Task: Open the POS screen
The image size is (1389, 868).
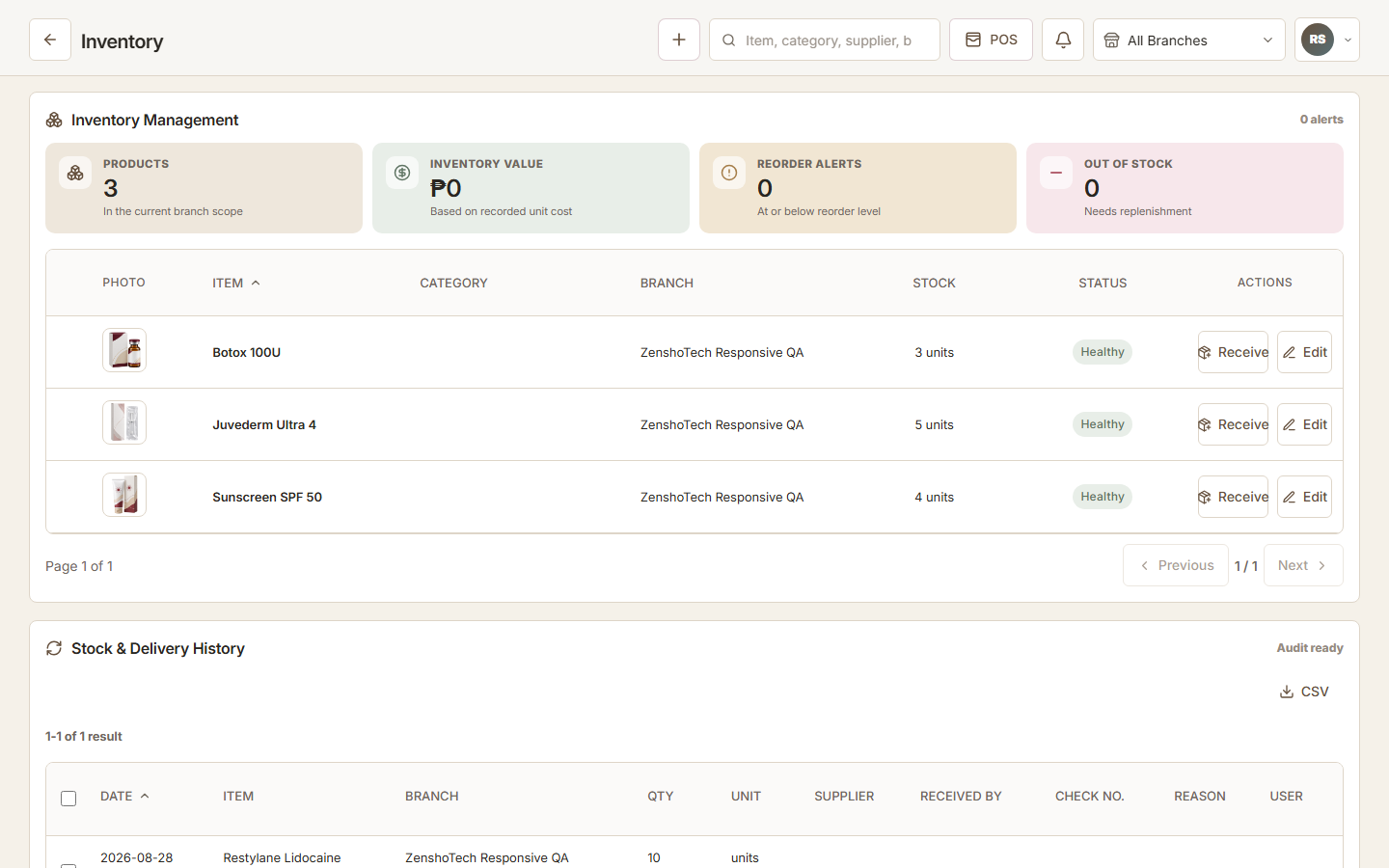Action: pos(991,40)
